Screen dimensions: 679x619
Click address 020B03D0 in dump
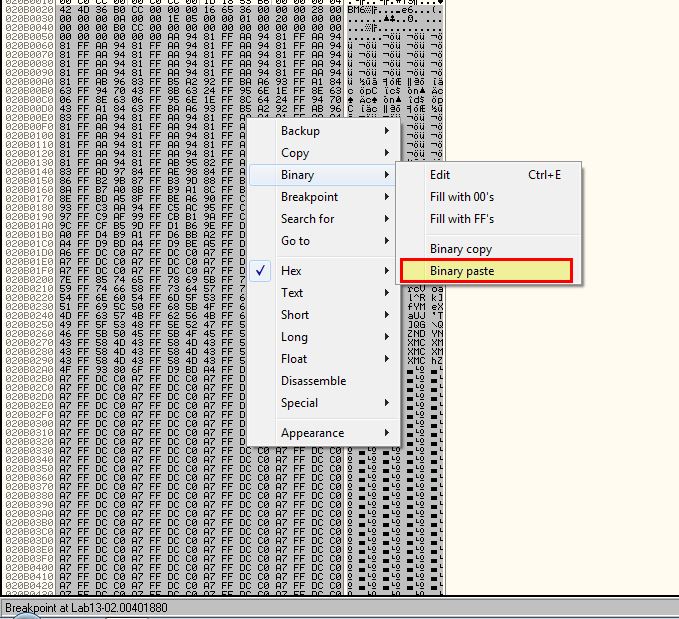point(29,541)
